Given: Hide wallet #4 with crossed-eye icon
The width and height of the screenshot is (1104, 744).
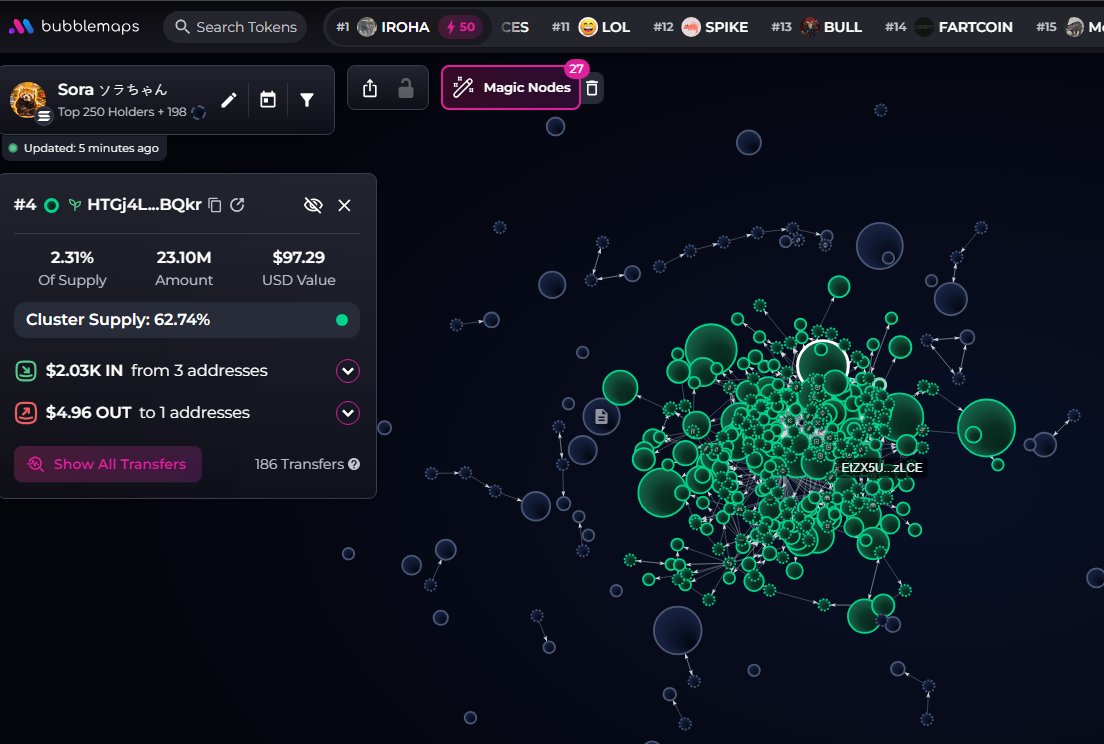Looking at the screenshot, I should tap(313, 205).
